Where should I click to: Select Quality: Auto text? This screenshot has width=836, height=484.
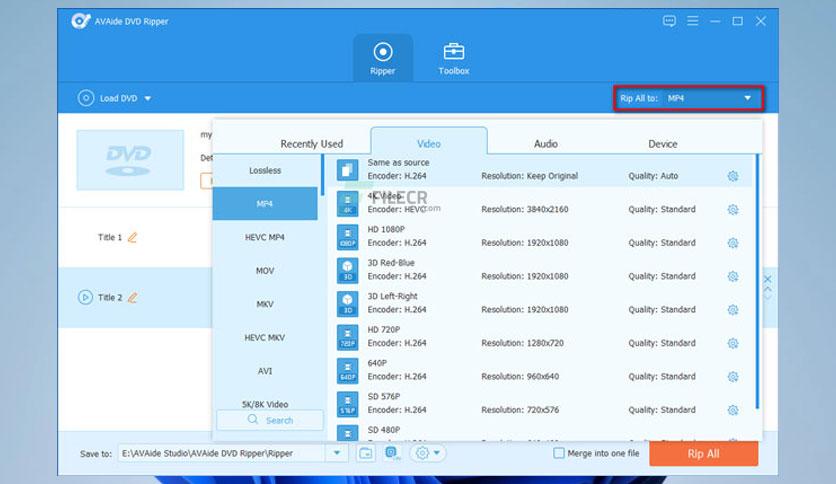click(x=653, y=176)
